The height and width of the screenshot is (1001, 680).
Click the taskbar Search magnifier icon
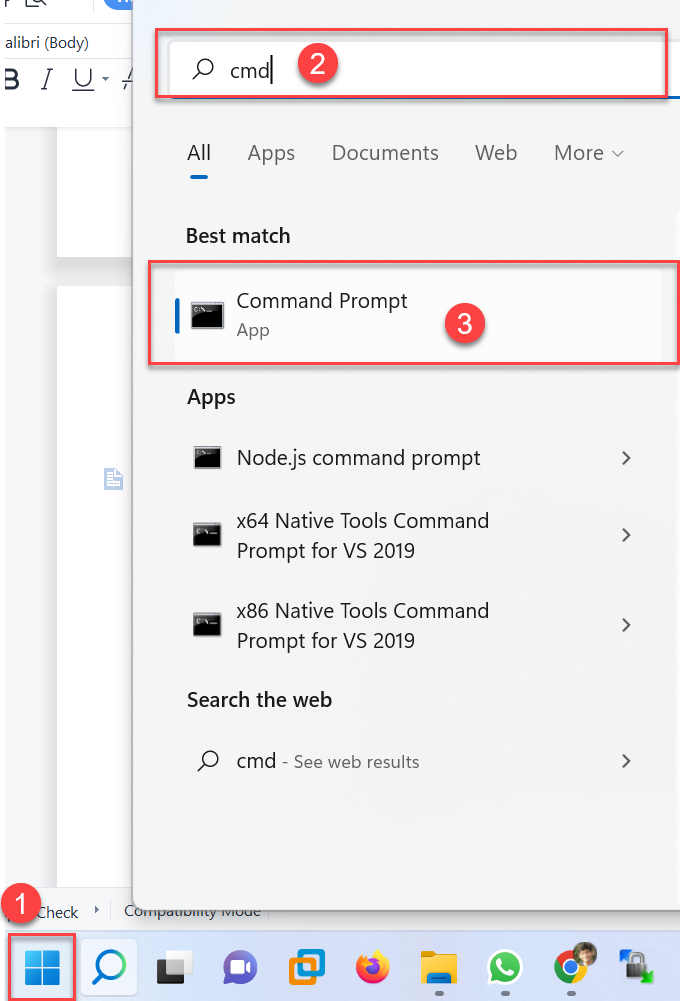point(109,967)
